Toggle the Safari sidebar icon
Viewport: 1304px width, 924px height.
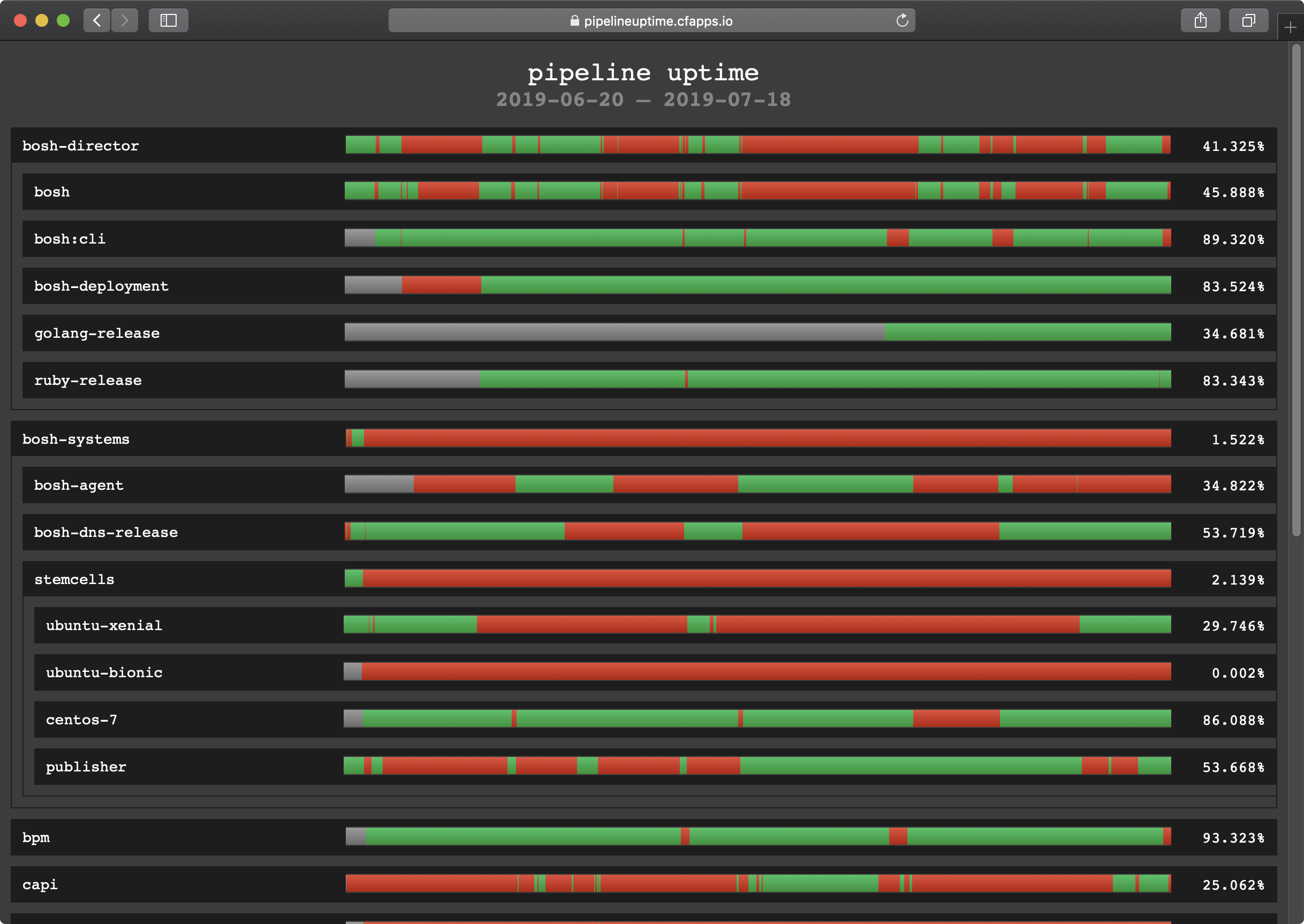(x=169, y=21)
